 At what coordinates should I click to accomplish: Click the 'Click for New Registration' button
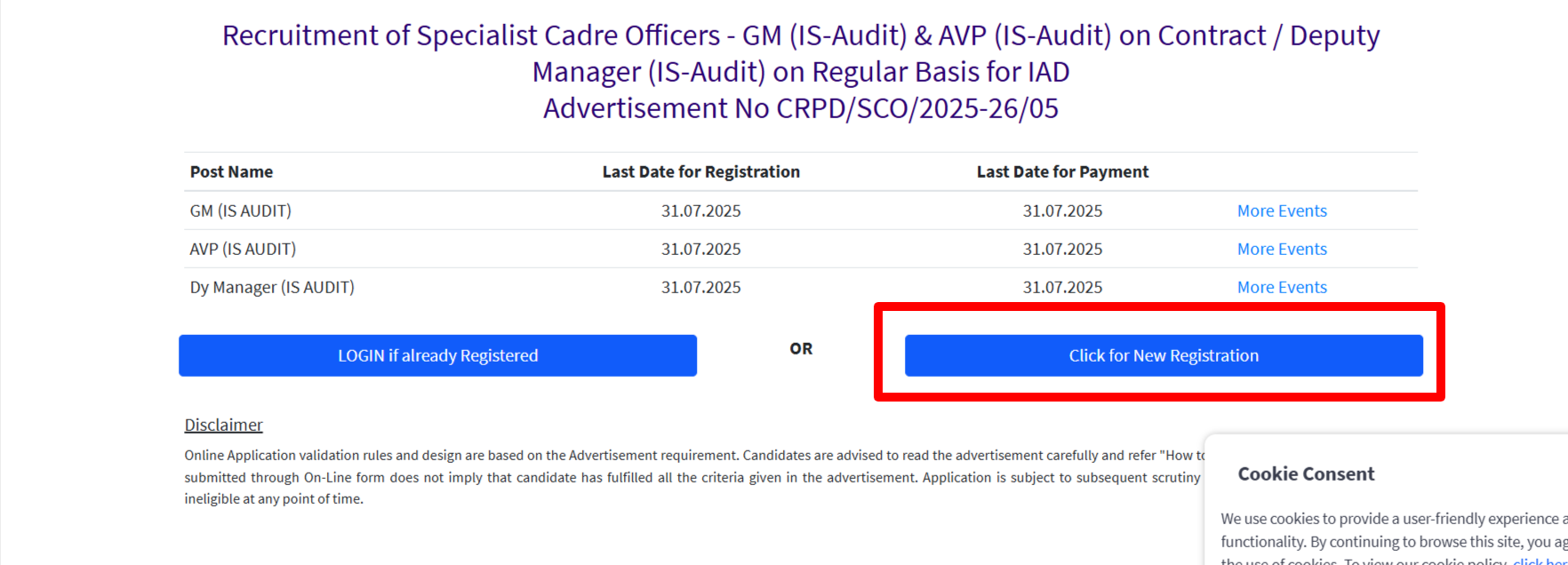tap(1163, 355)
